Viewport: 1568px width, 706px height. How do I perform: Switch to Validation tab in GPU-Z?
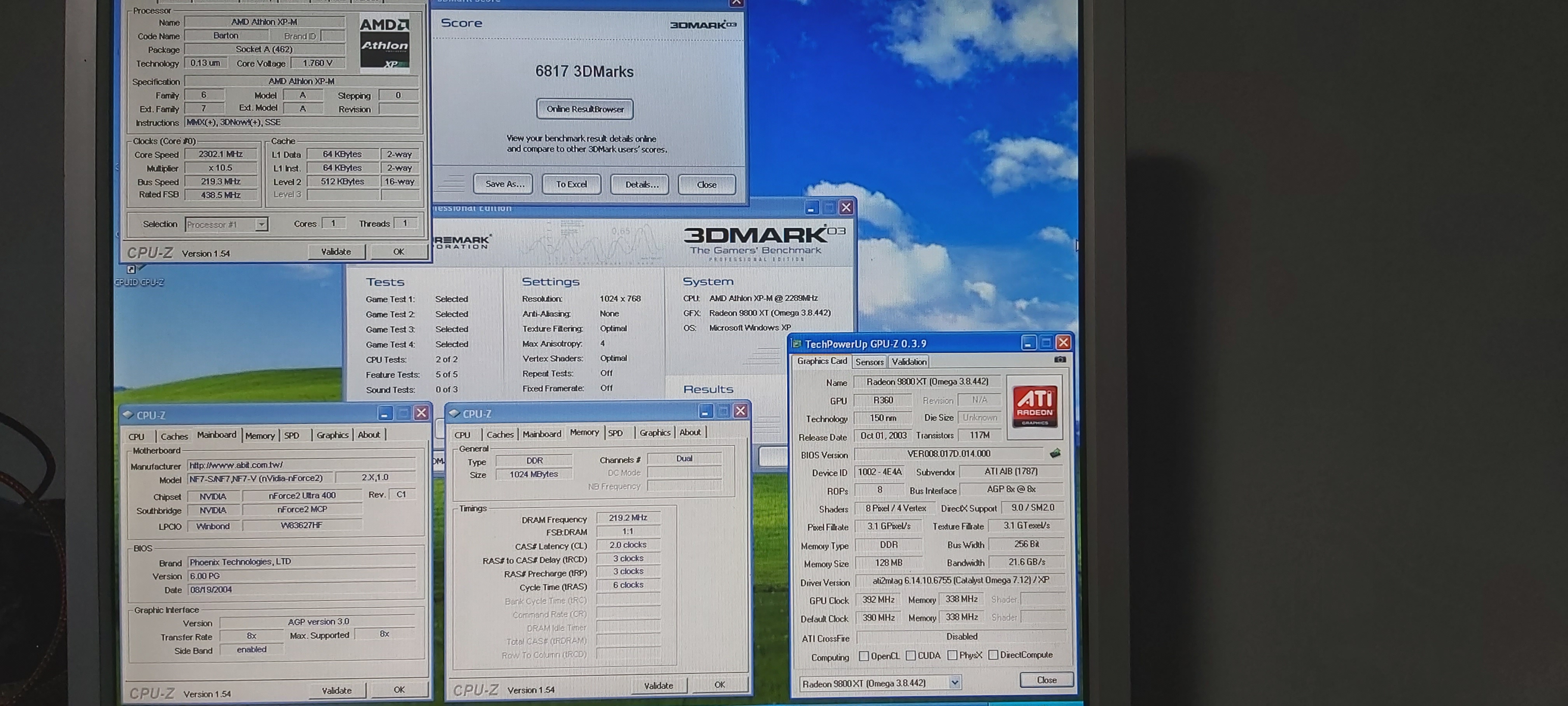click(x=909, y=362)
